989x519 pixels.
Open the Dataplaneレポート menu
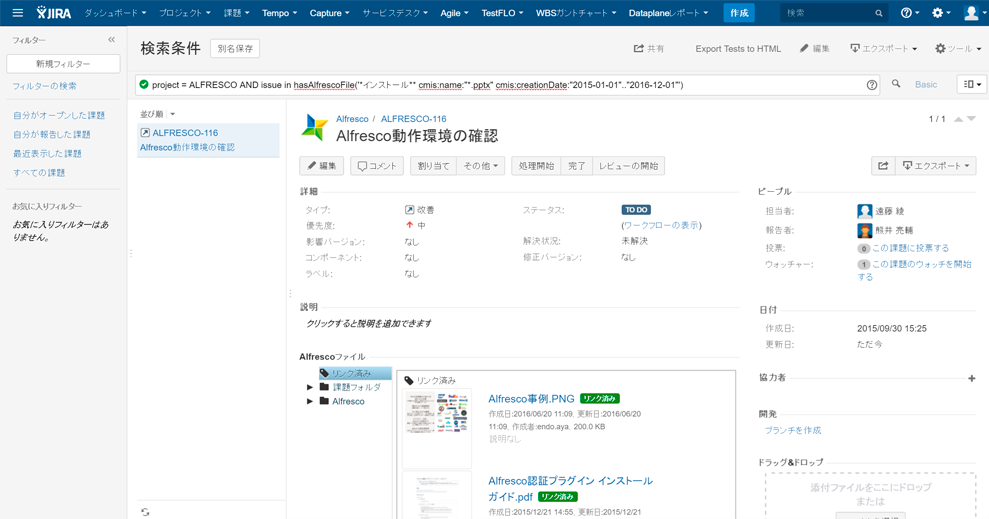tap(668, 13)
